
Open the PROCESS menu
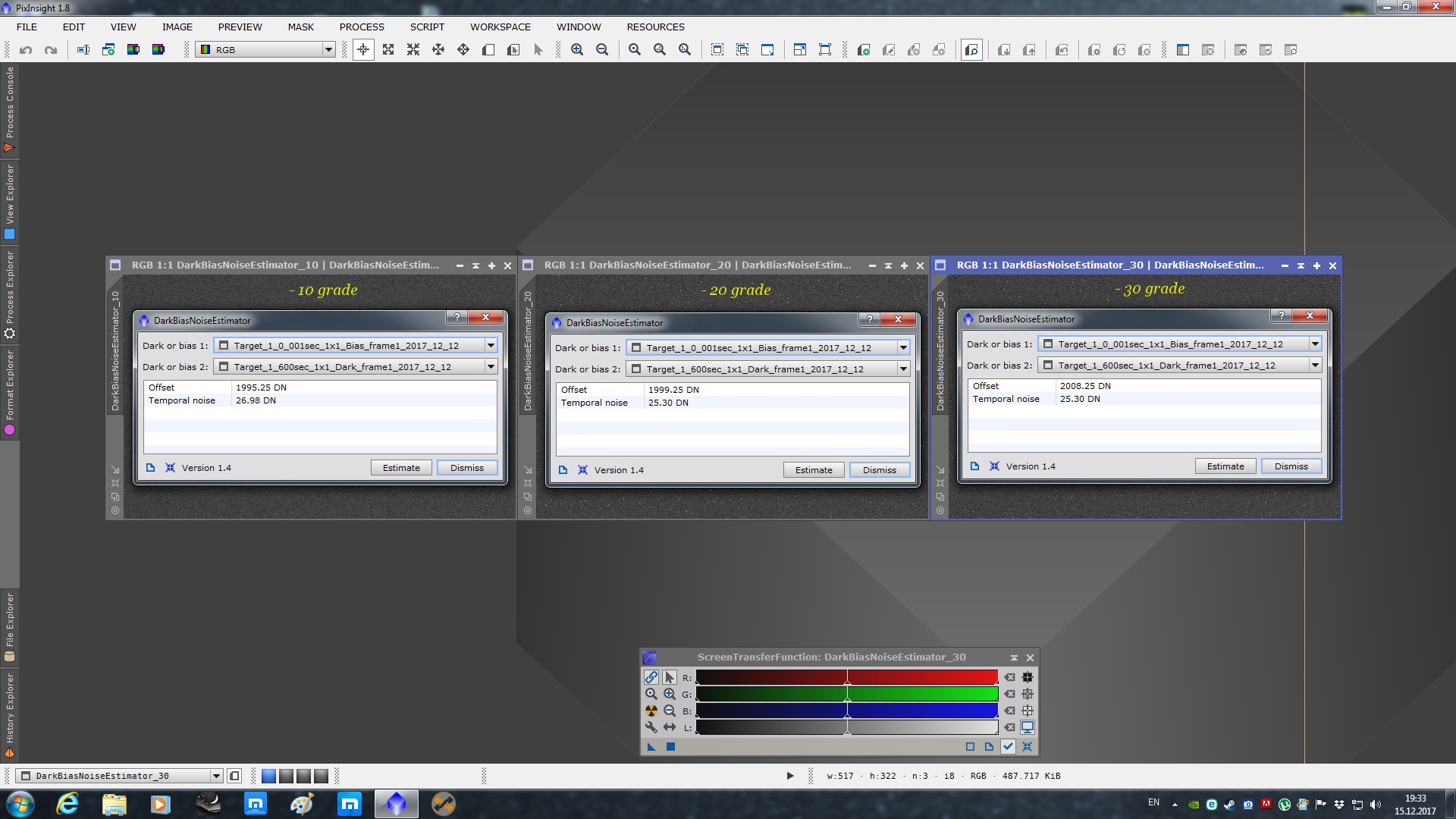point(362,27)
